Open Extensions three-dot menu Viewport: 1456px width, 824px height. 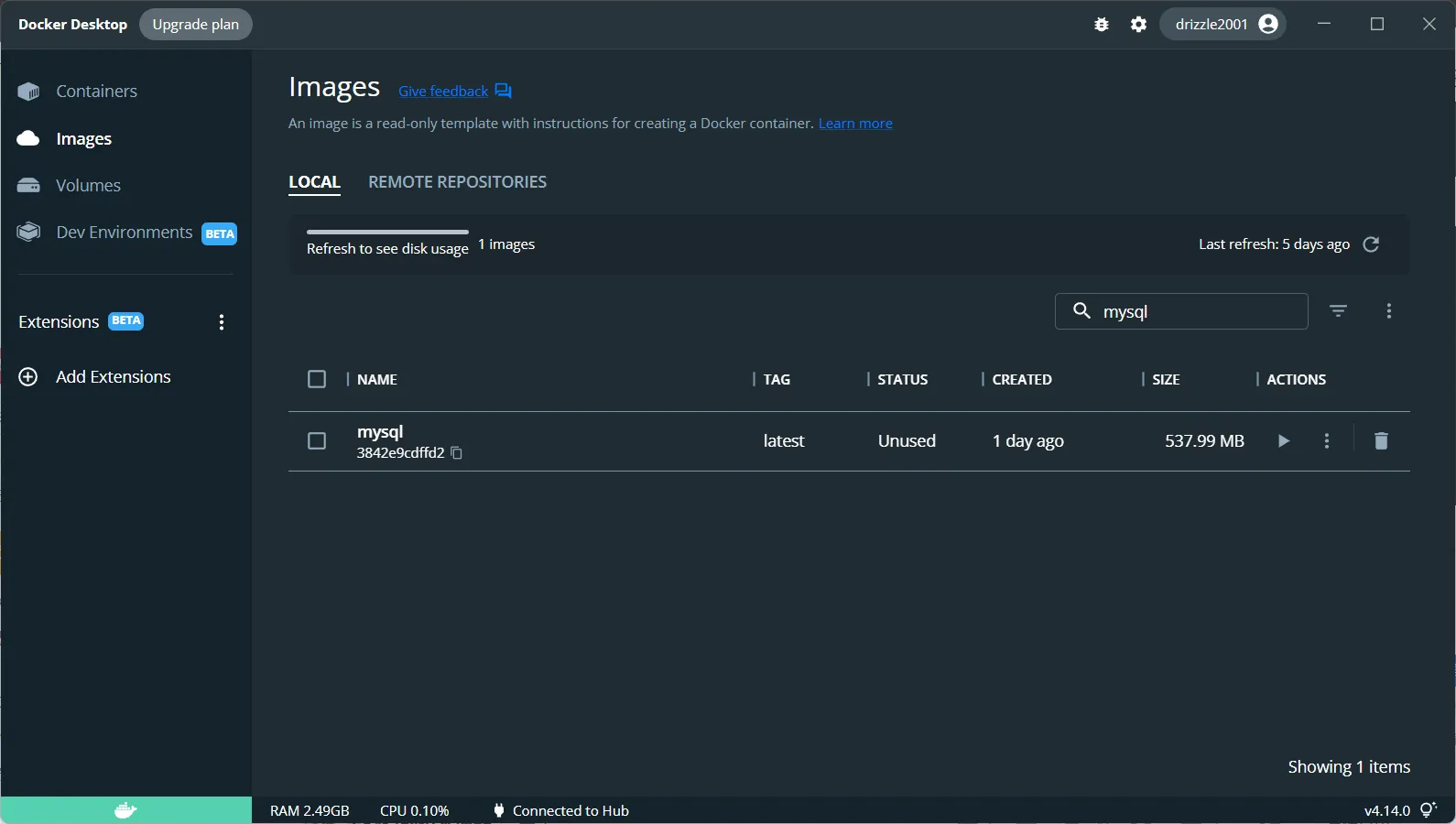click(x=222, y=322)
